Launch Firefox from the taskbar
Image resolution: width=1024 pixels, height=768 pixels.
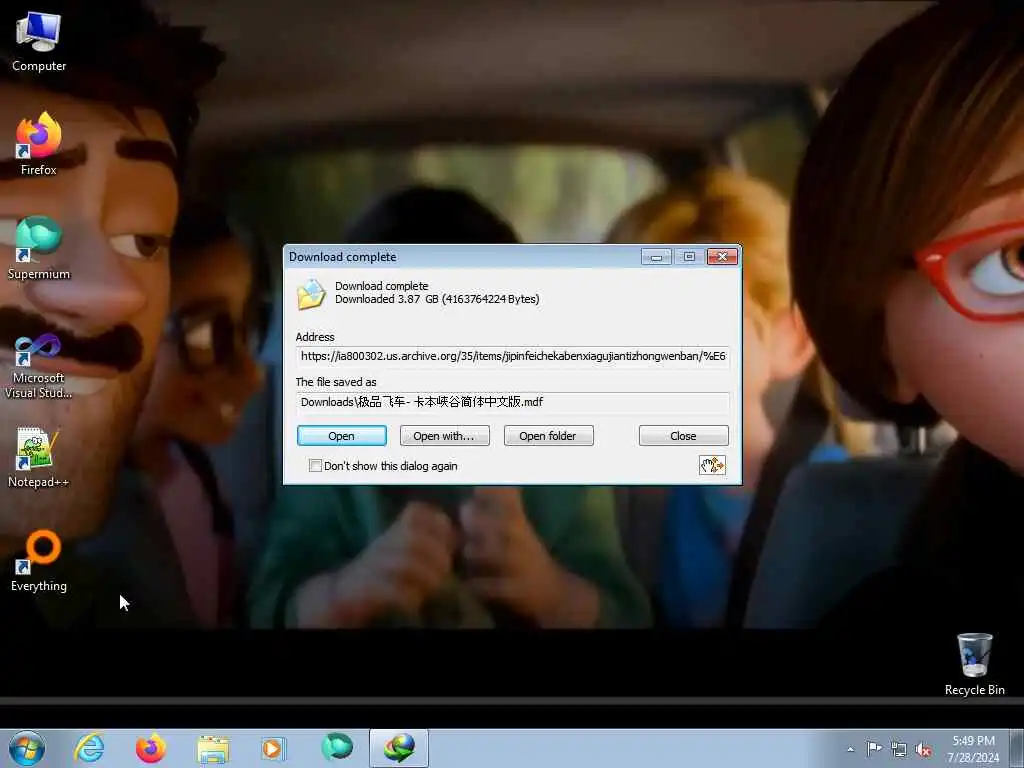151,748
